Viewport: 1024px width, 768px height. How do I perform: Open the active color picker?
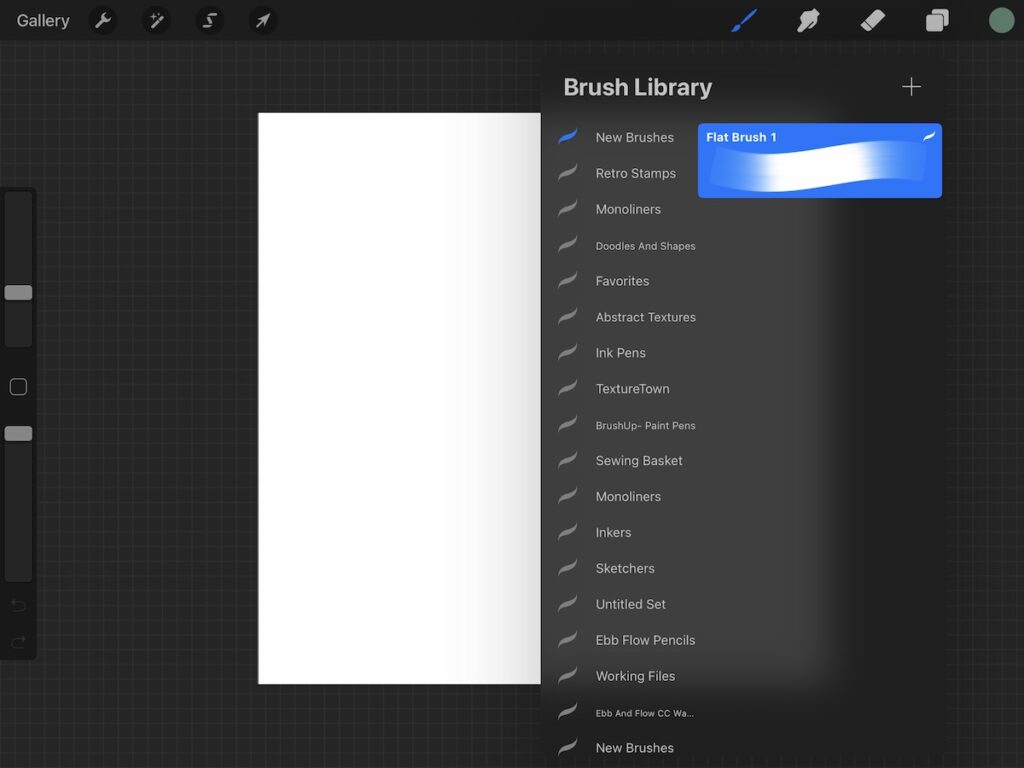[1001, 19]
